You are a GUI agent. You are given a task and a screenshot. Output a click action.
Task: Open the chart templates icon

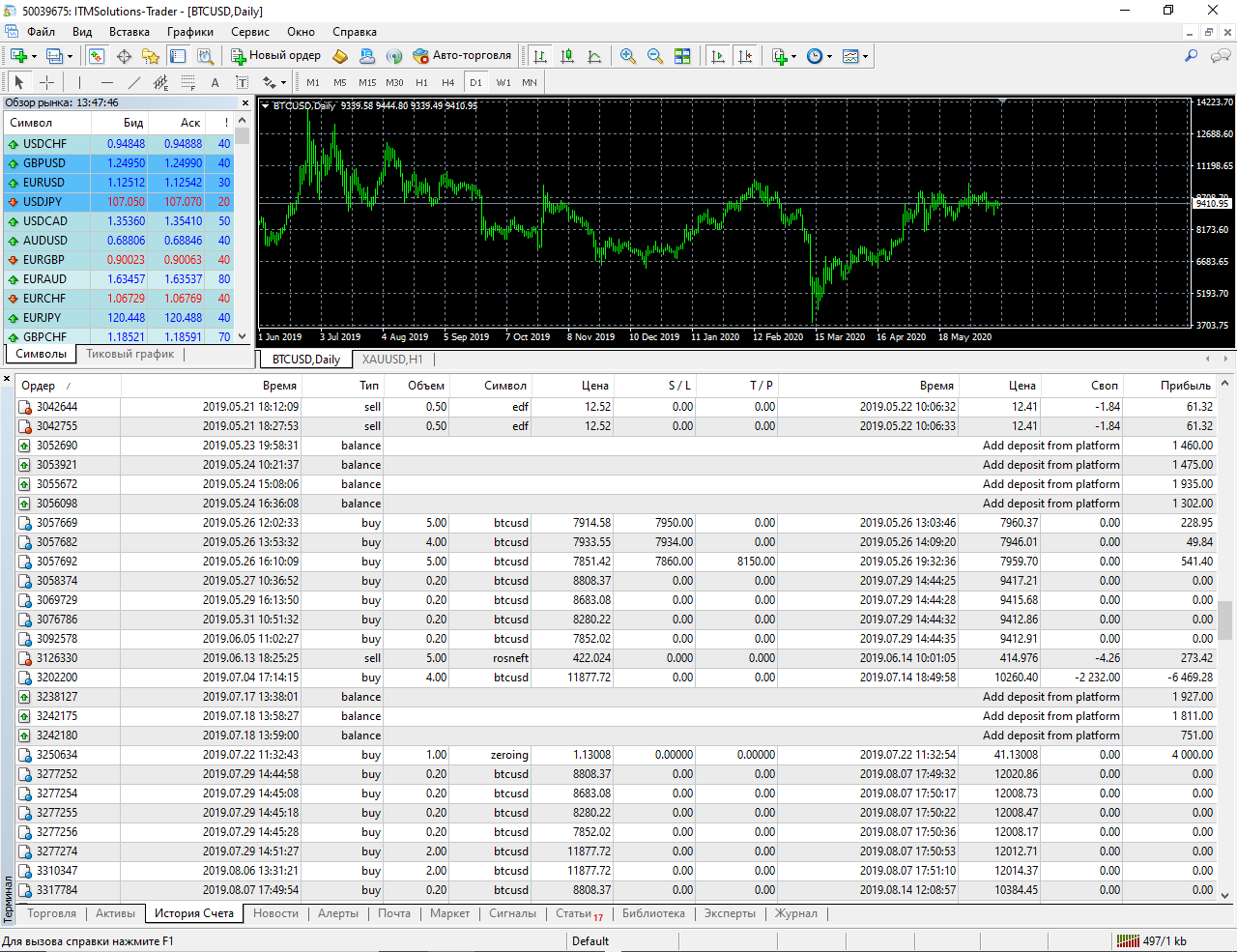(850, 56)
